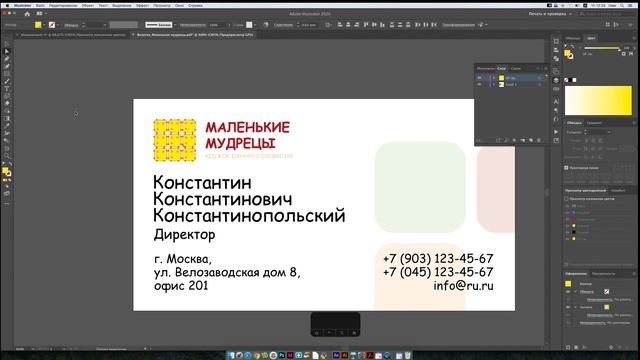Switch to the inactive first document tab
The height and width of the screenshot is (360, 640).
point(73,35)
